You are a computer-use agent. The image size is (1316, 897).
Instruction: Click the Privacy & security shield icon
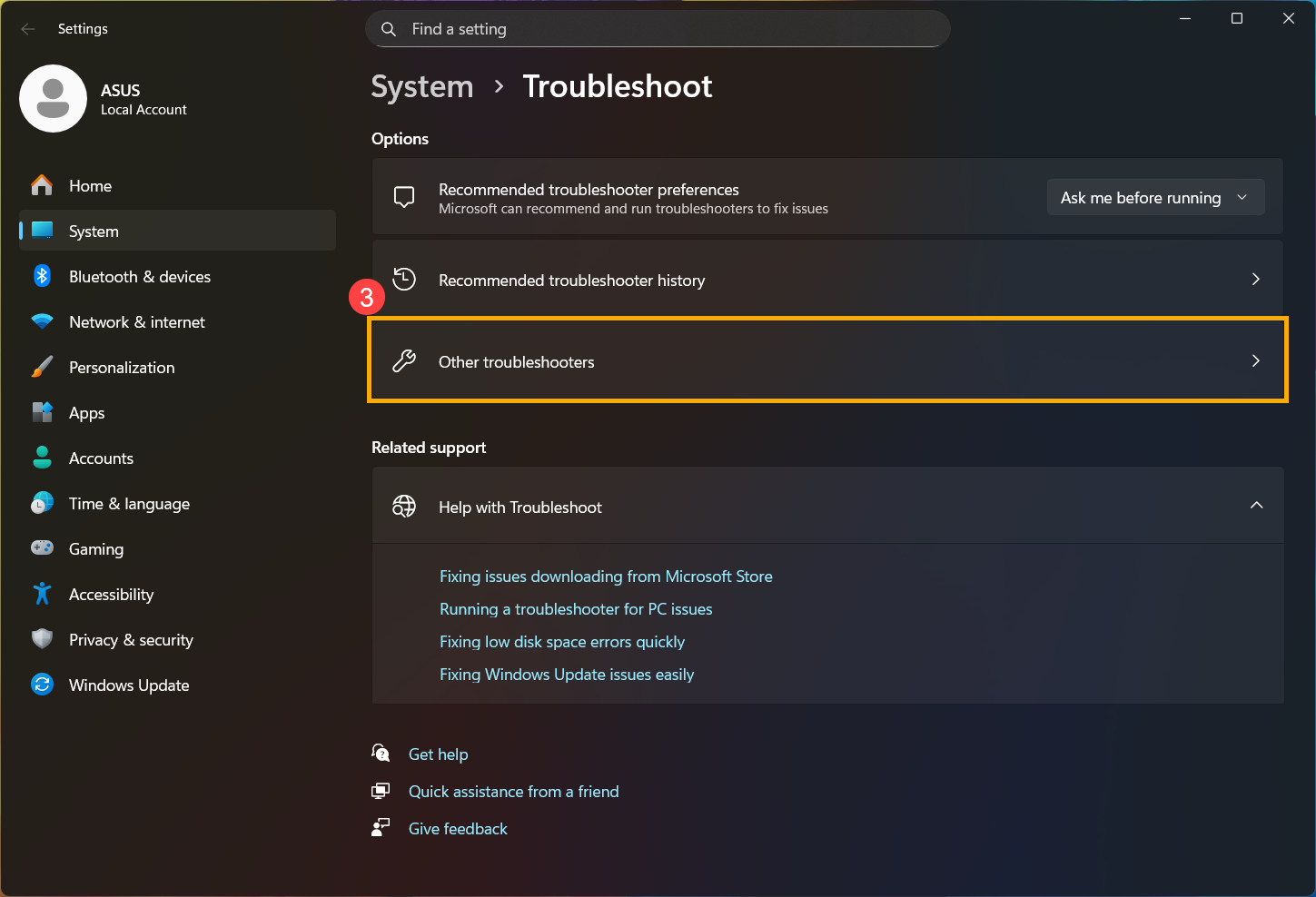[42, 639]
